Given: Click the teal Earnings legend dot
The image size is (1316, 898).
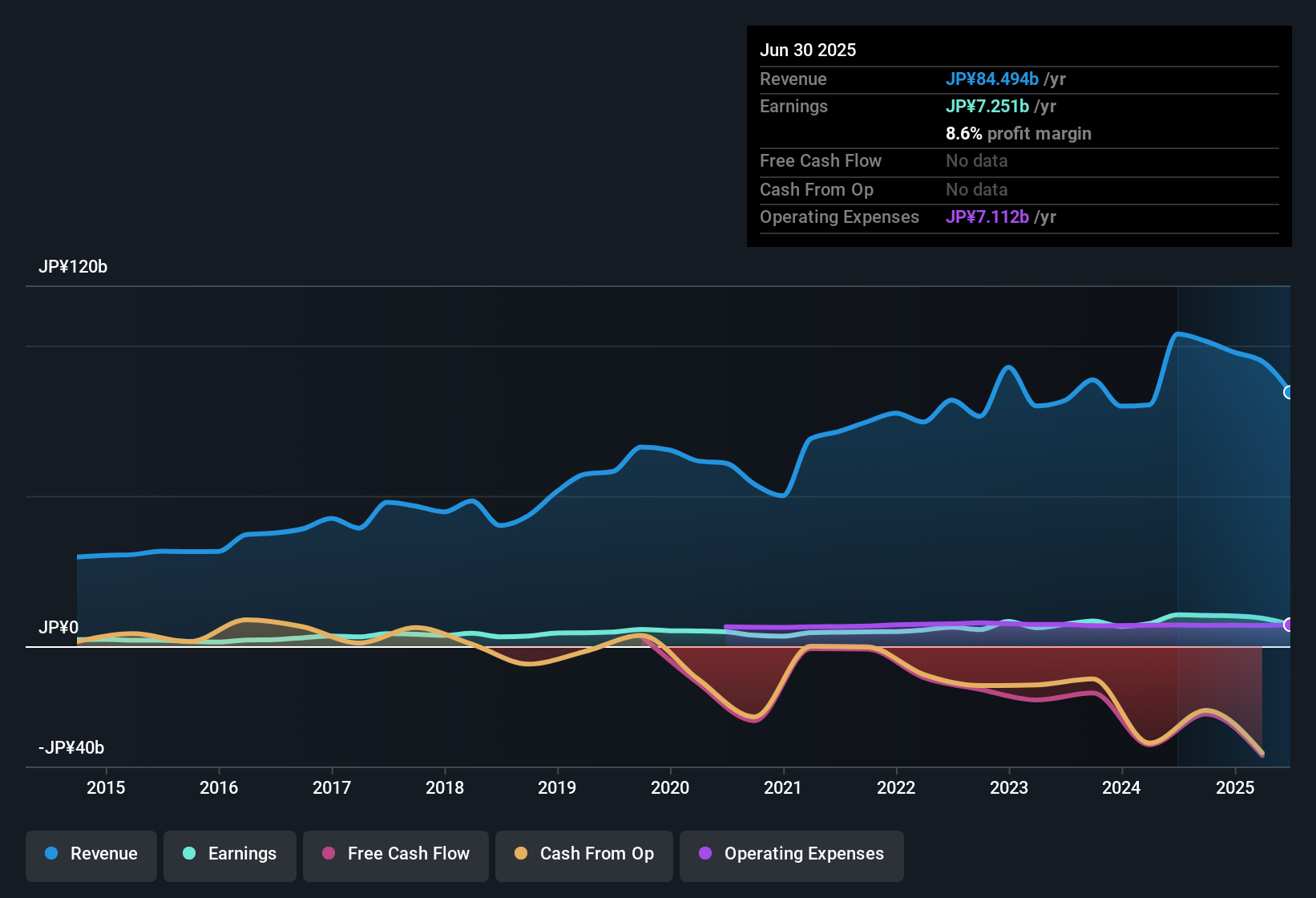Looking at the screenshot, I should click(x=189, y=854).
